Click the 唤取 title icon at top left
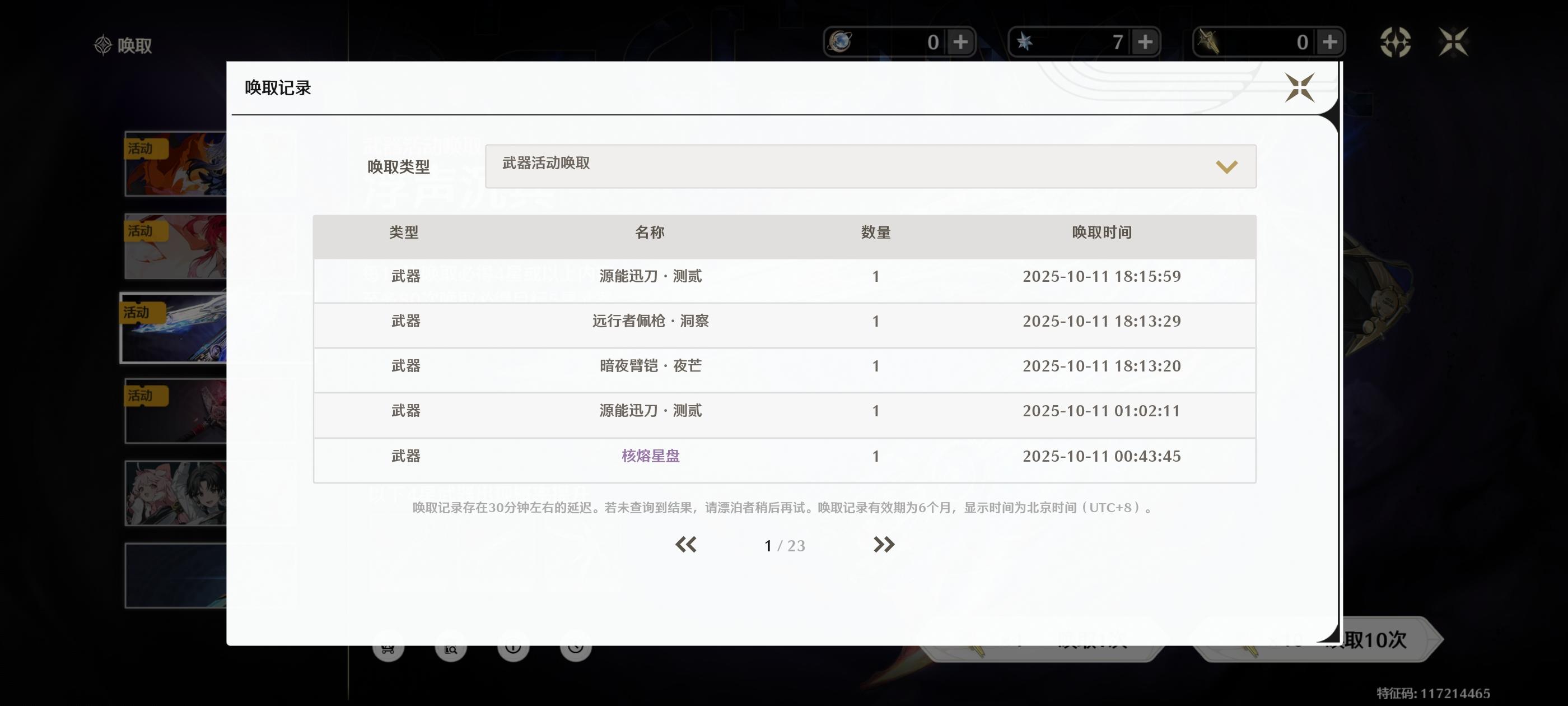Image resolution: width=1568 pixels, height=706 pixels. coord(103,44)
